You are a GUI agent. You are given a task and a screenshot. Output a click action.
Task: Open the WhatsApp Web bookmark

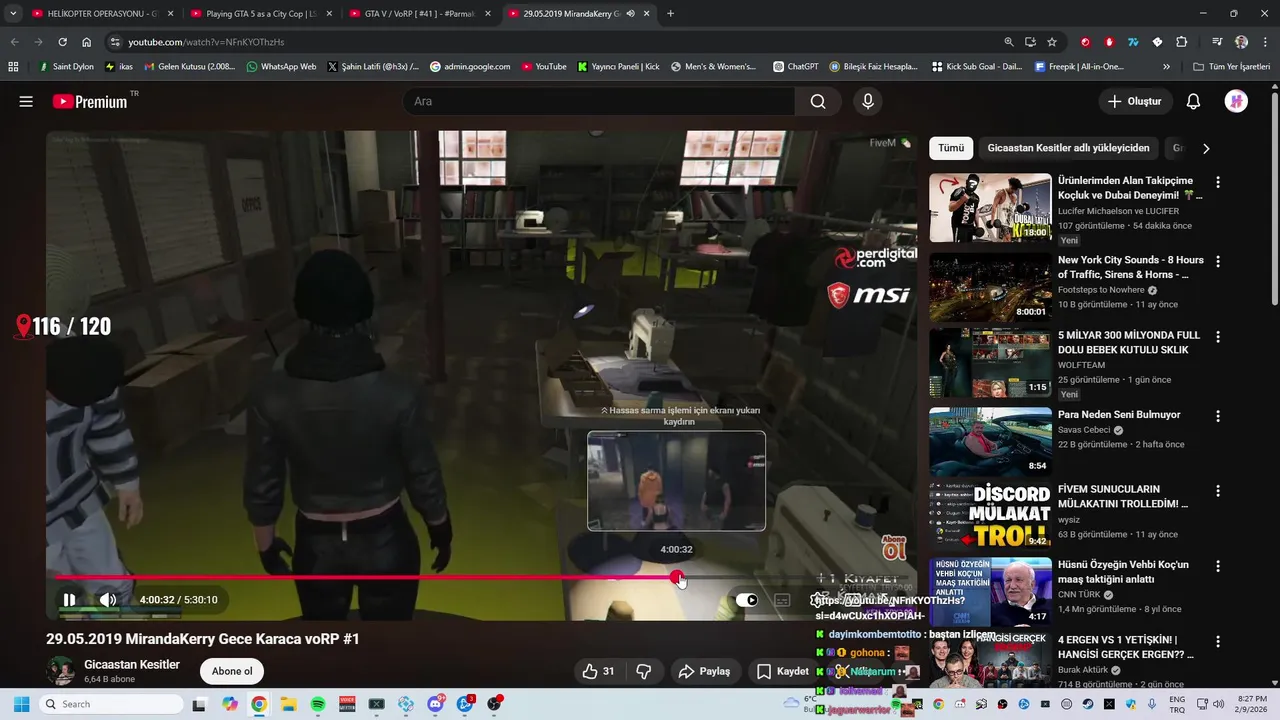tap(281, 67)
